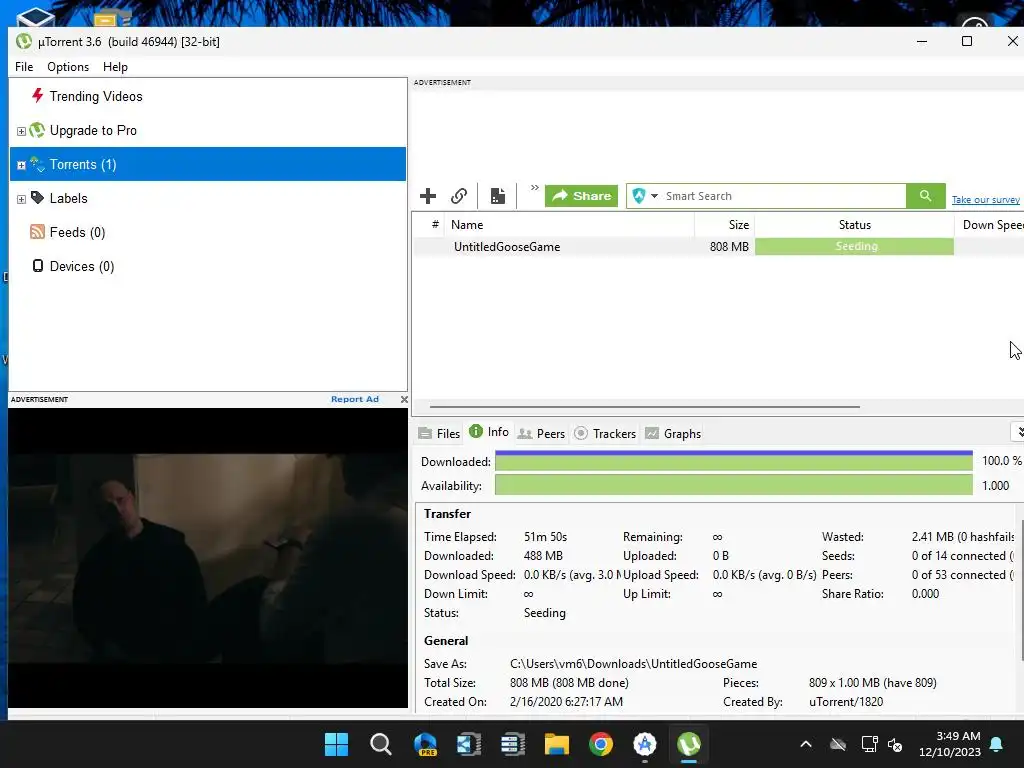Viewport: 1024px width, 768px height.
Task: Click the green magnifier search button
Action: pyautogui.click(x=925, y=196)
